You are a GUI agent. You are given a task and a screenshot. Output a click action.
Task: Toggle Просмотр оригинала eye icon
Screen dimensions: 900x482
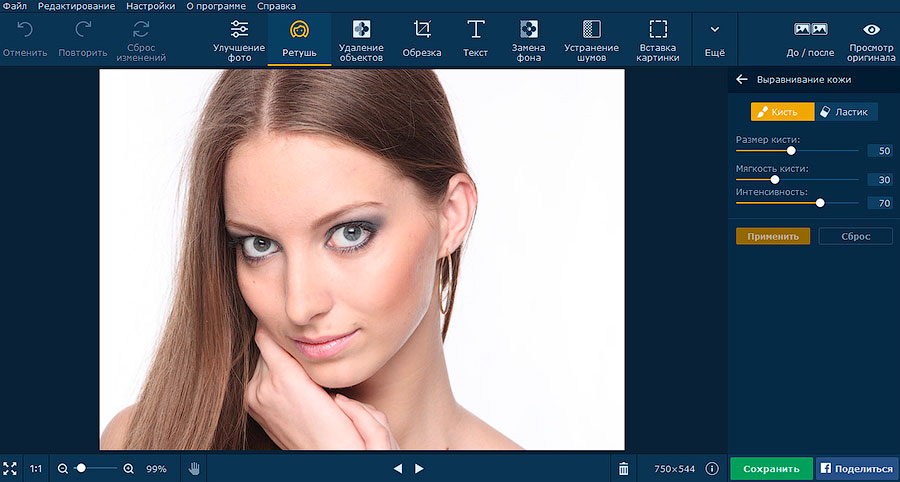[x=871, y=29]
